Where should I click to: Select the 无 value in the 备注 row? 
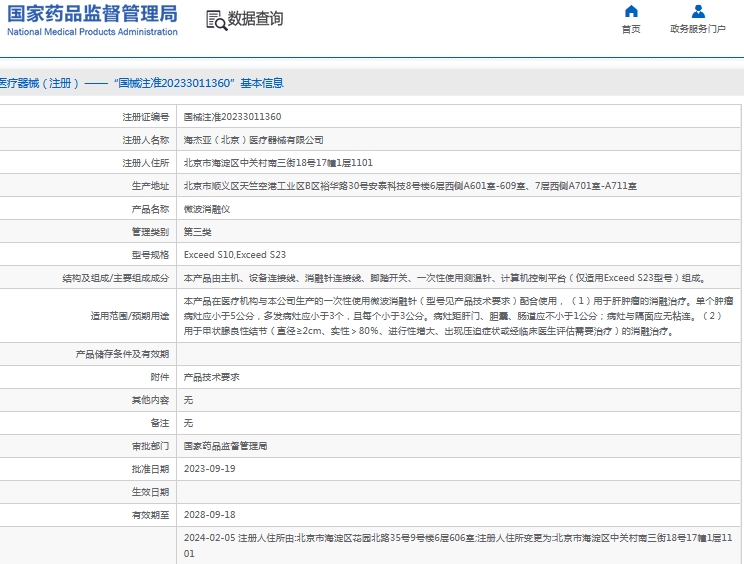click(x=188, y=423)
